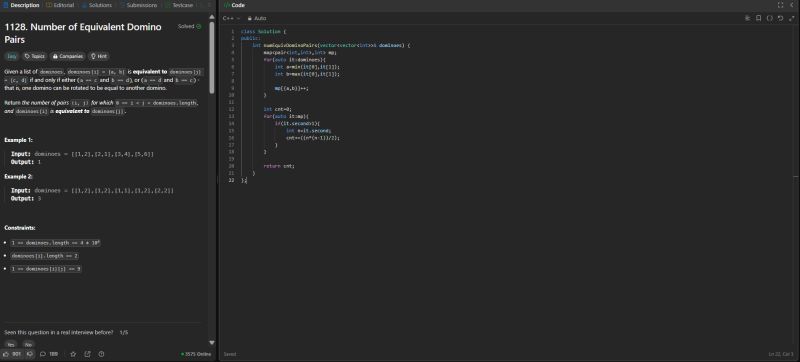Select the Code panel tab
800x362 pixels.
click(235, 5)
